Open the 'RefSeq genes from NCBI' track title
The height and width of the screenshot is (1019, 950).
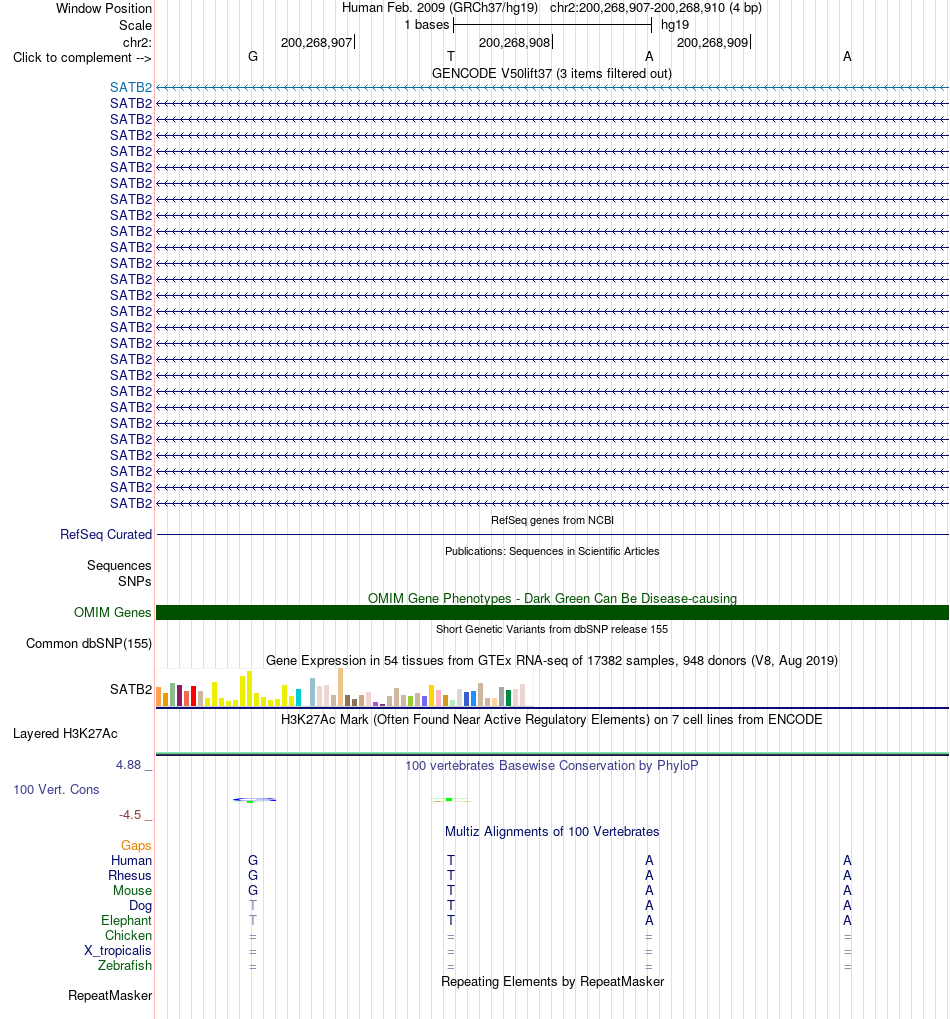[552, 520]
